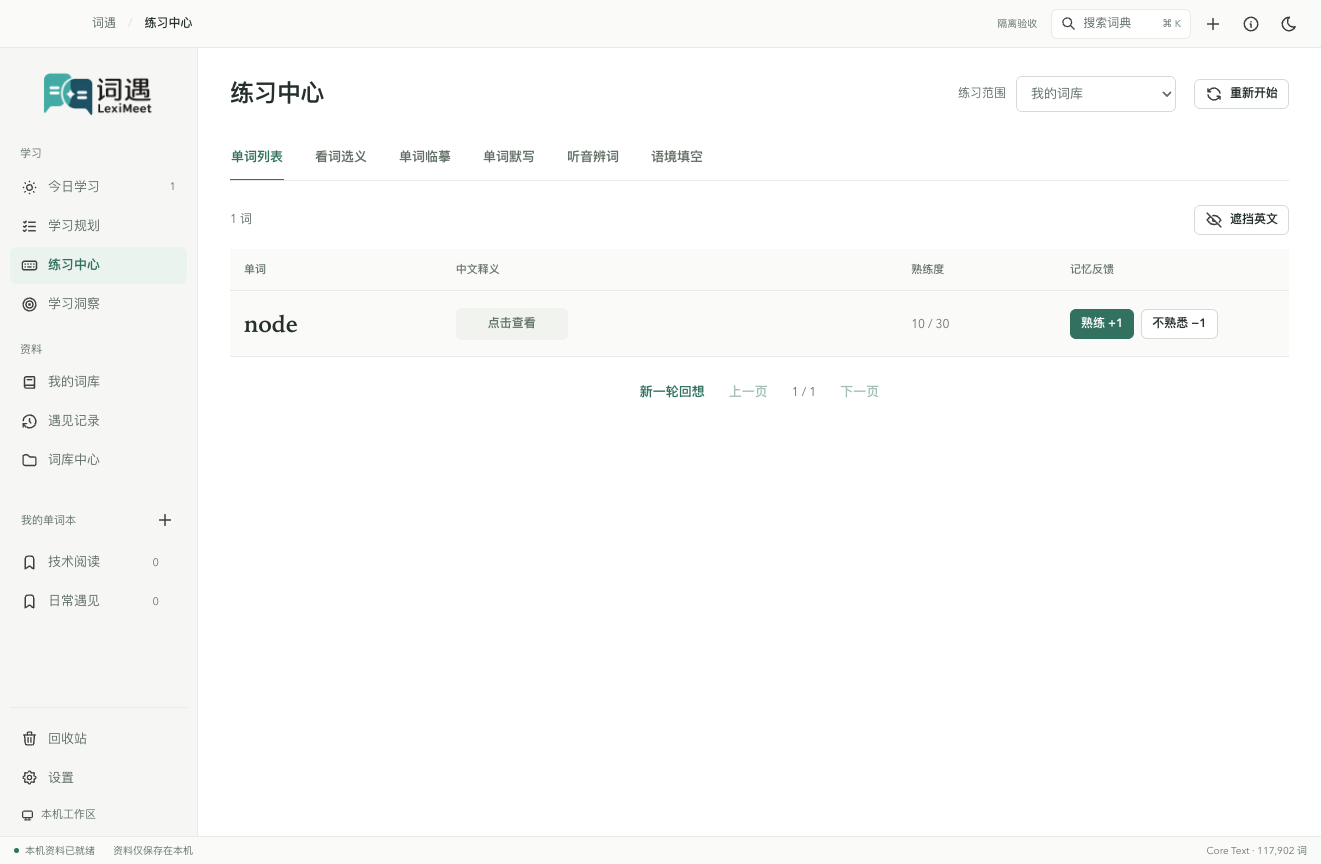Image resolution: width=1321 pixels, height=864 pixels.
Task: Click the 重新开始 restart button
Action: coord(1241,94)
